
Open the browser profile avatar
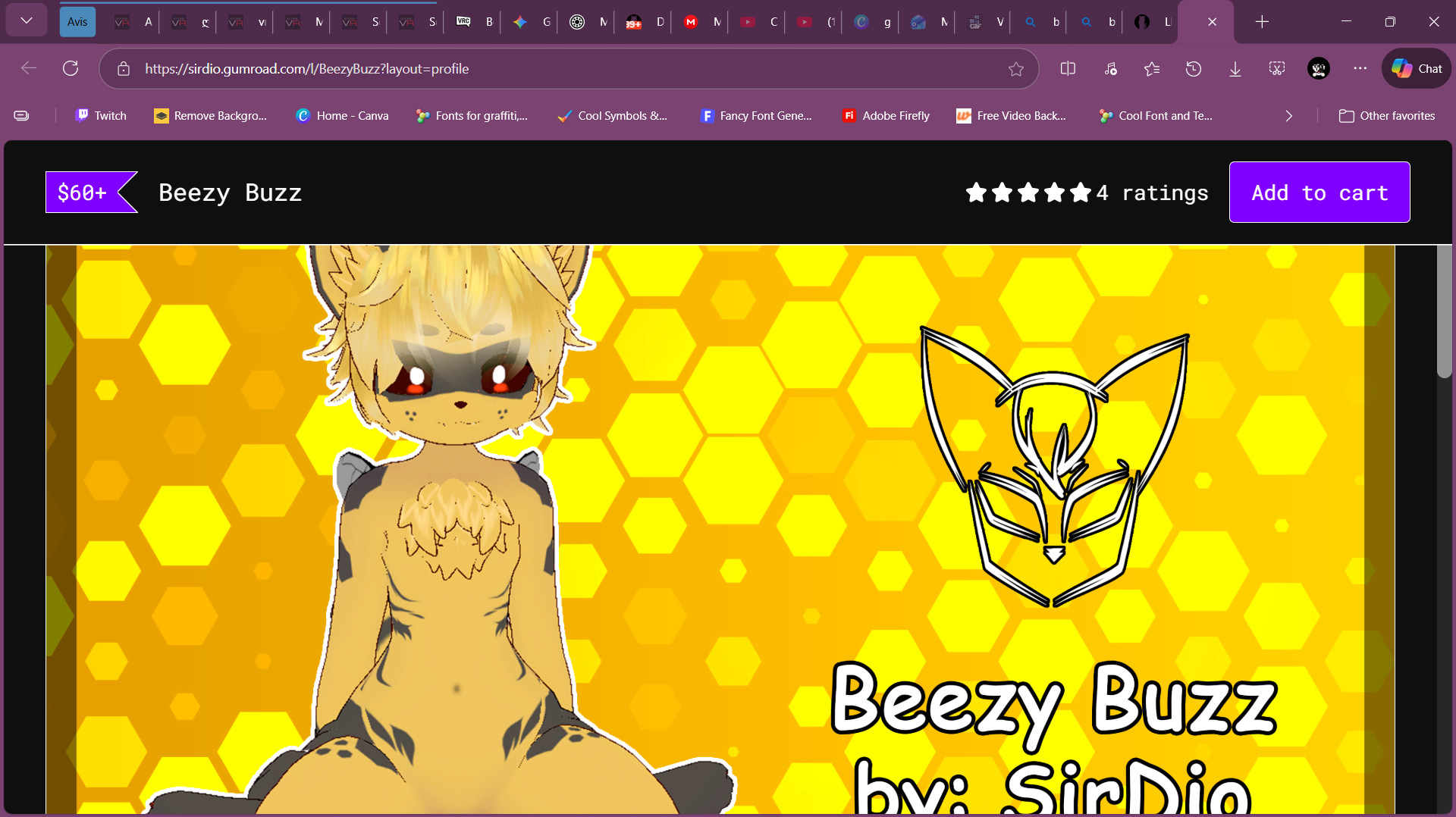1319,69
